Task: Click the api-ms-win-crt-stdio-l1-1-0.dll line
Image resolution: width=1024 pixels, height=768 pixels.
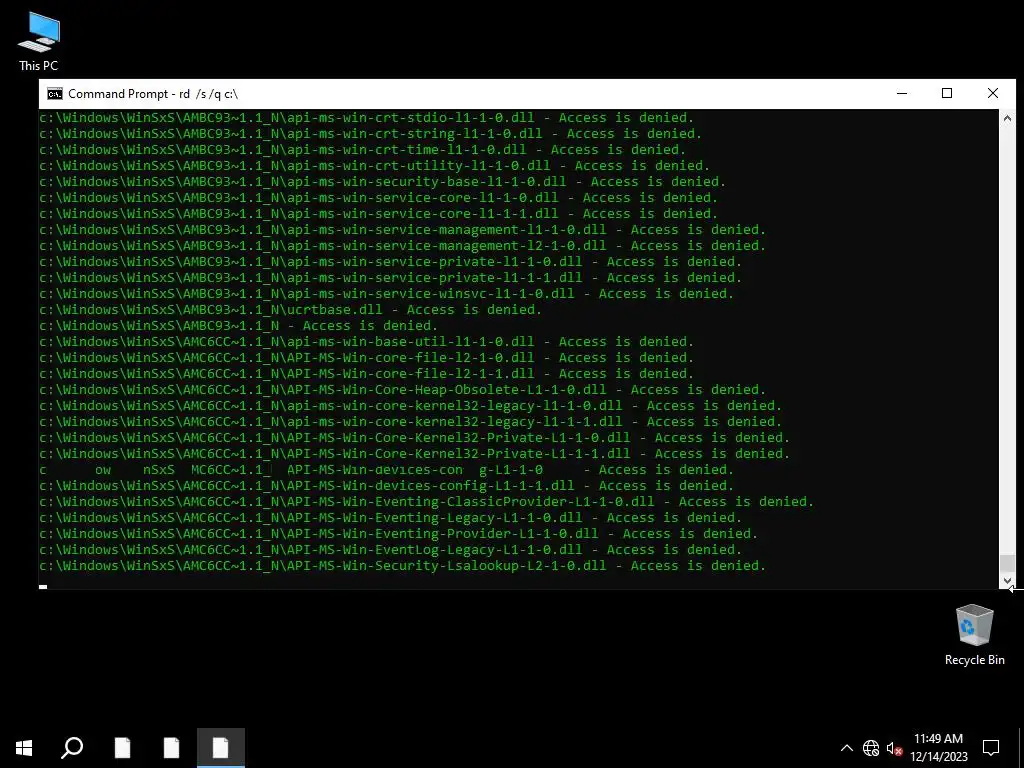Action: [366, 118]
